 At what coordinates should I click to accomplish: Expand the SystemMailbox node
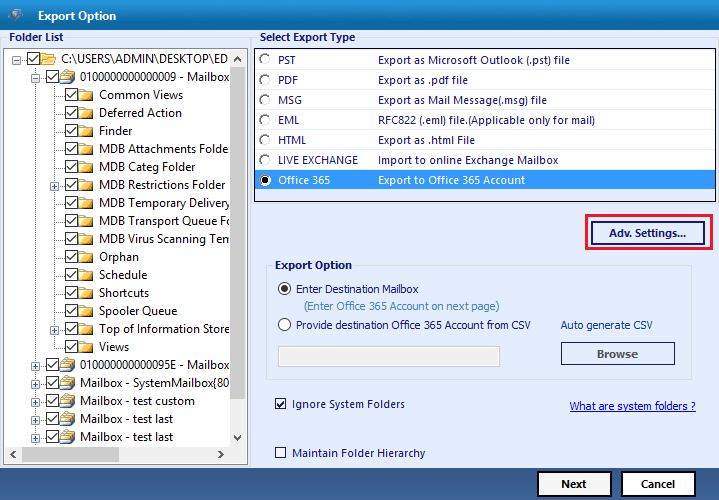click(35, 384)
